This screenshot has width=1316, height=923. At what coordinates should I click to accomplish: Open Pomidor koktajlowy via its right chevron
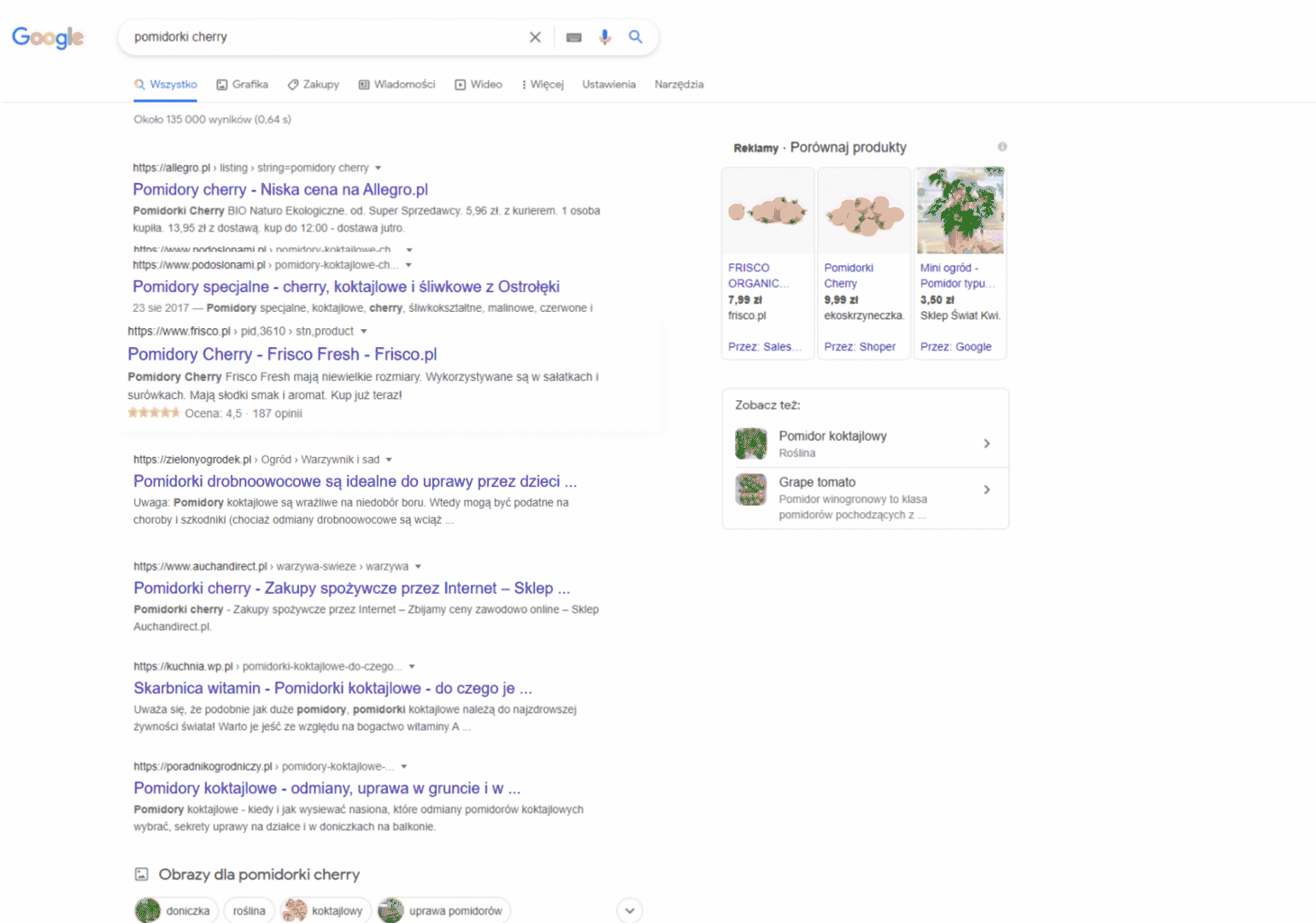click(987, 444)
